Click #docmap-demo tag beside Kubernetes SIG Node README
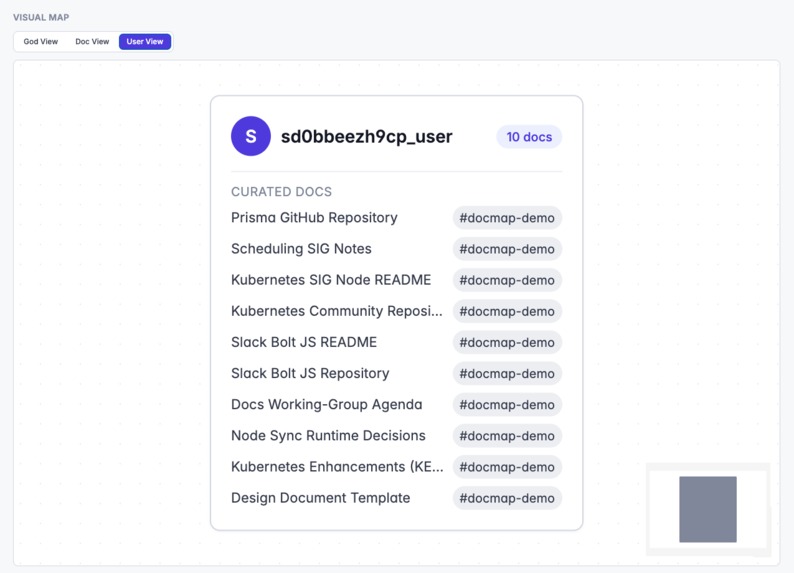Screen dimensions: 794x573 [507, 280]
